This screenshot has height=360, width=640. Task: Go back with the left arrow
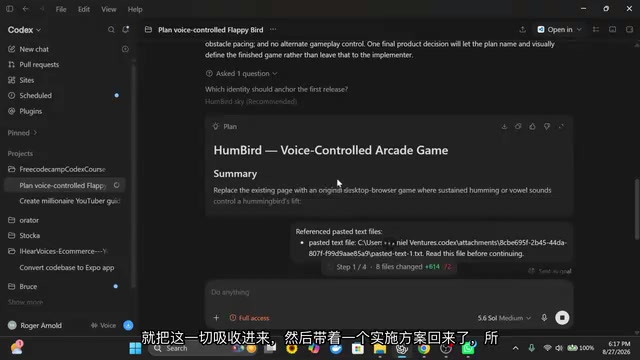coord(25,9)
